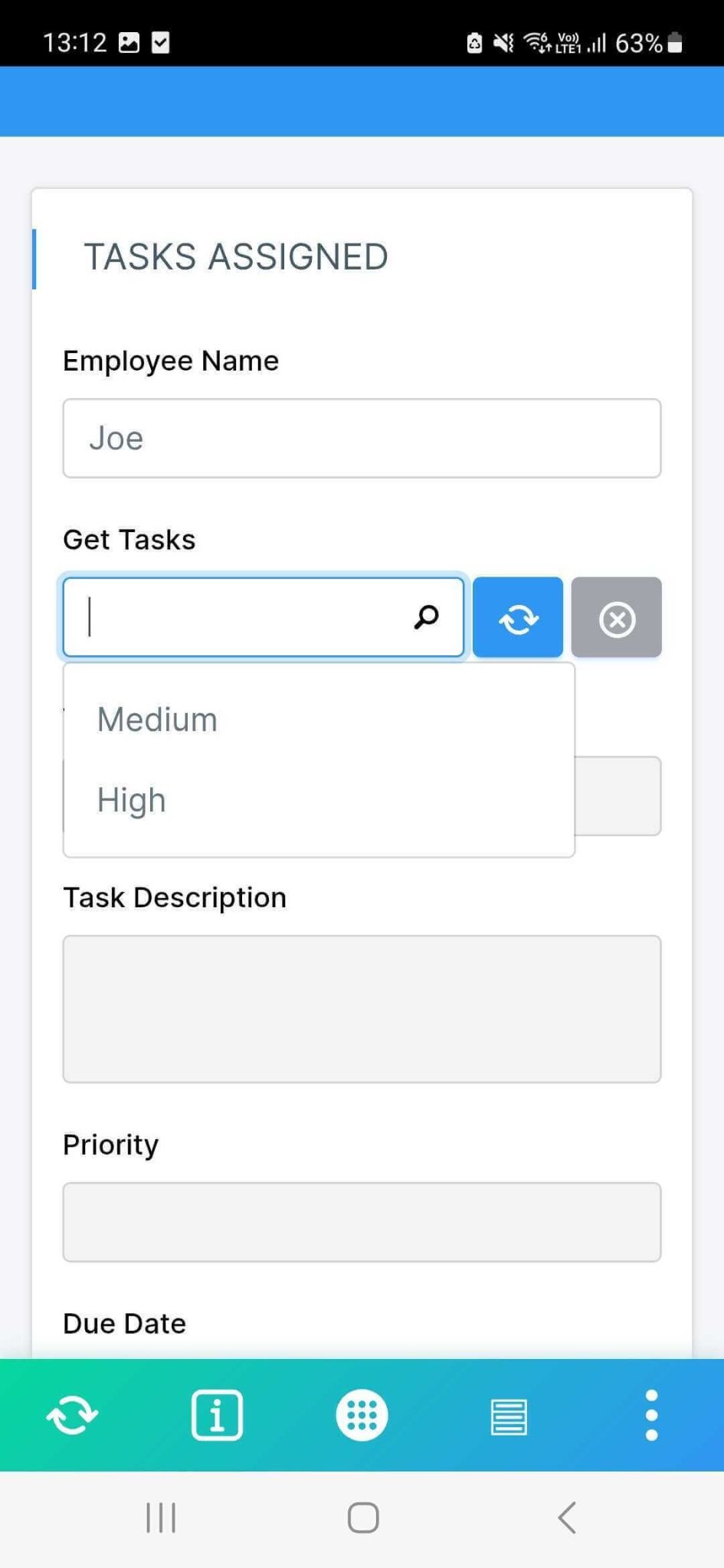
Task: Tap the circled X clear button for Get Tasks
Action: pyautogui.click(x=617, y=618)
